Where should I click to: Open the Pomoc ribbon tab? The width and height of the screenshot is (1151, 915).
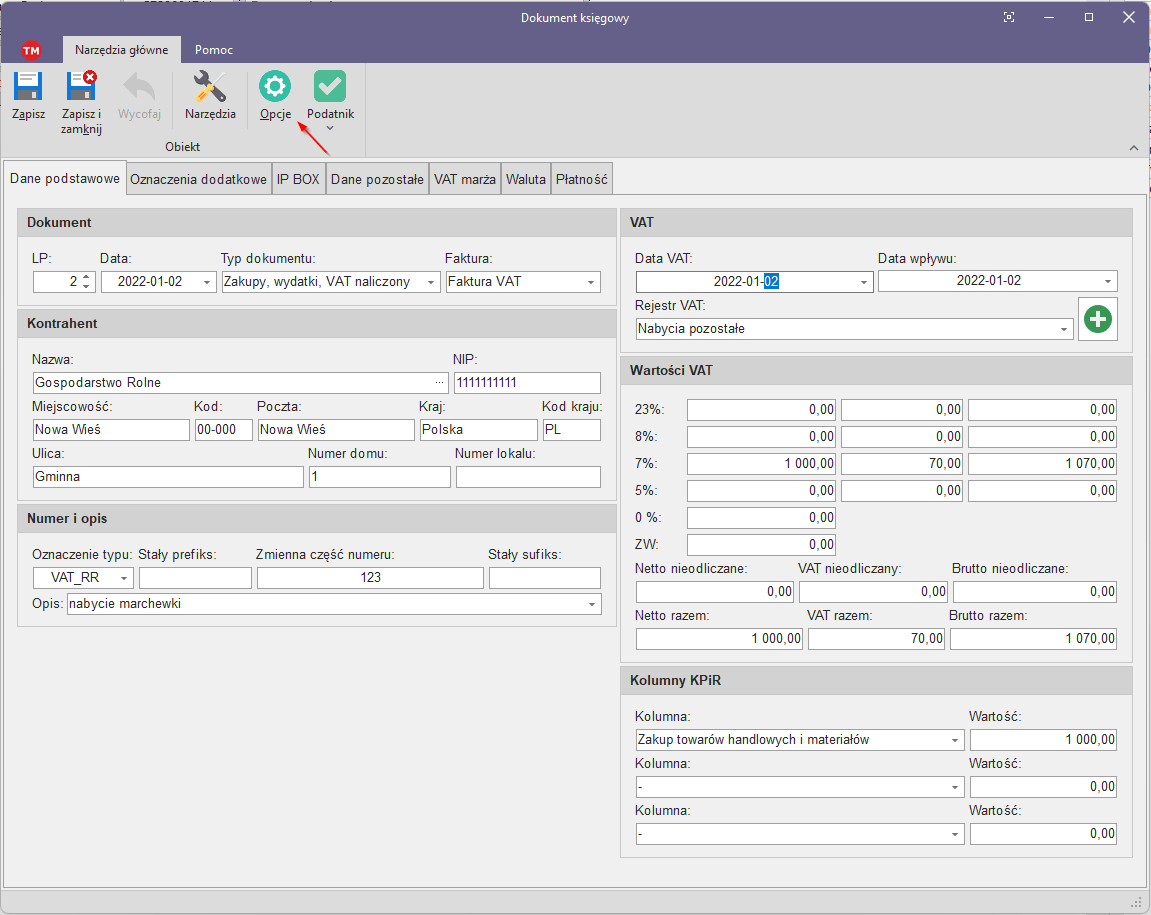click(214, 49)
